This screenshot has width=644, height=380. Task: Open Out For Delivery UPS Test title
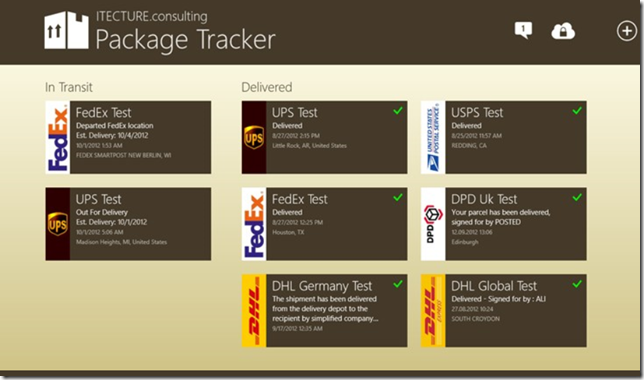coord(99,199)
